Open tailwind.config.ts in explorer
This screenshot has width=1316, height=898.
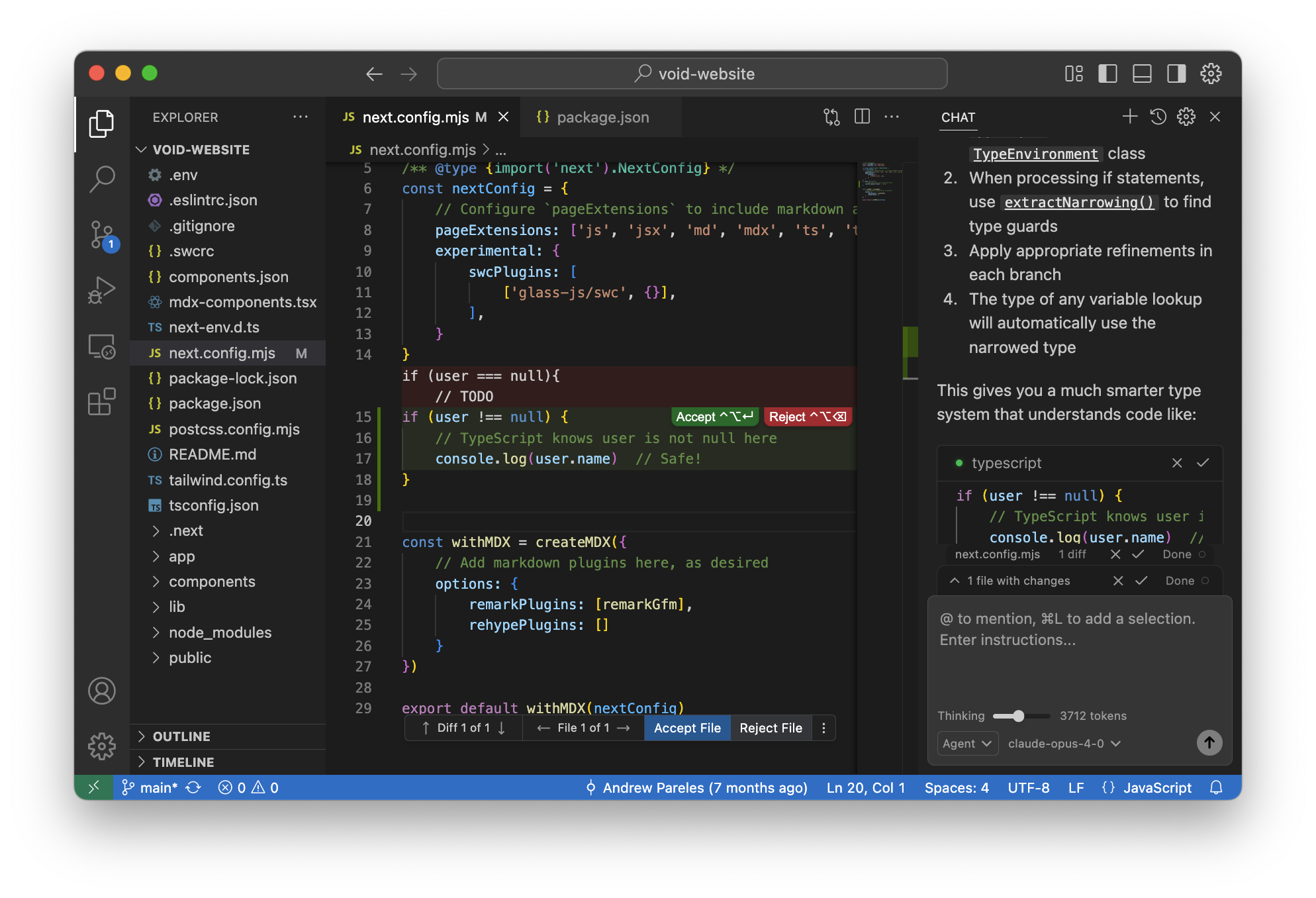click(228, 480)
